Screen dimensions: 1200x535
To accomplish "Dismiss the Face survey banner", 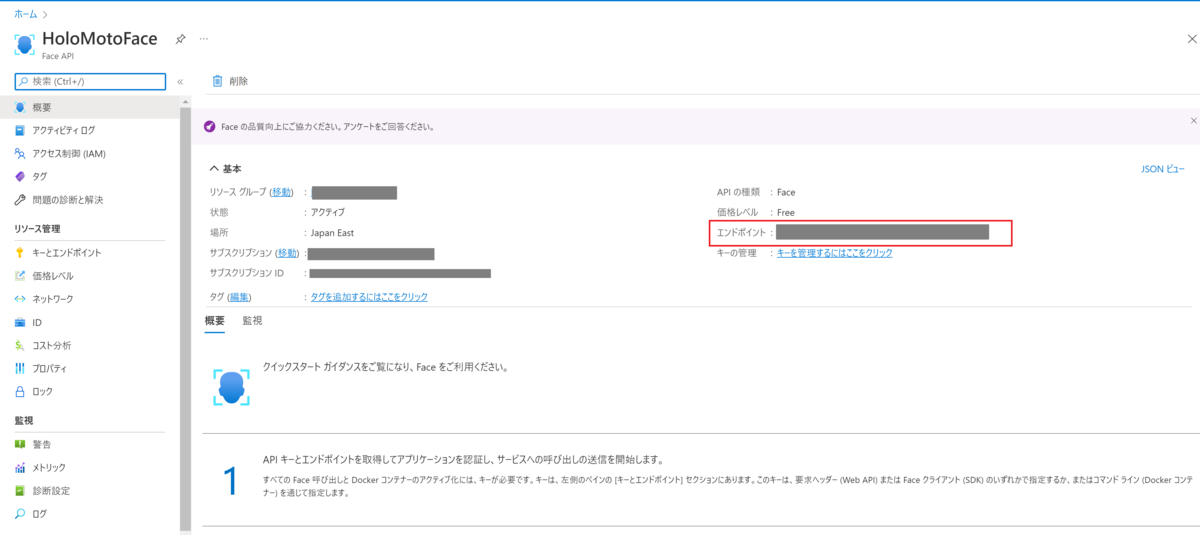I will (x=1193, y=120).
